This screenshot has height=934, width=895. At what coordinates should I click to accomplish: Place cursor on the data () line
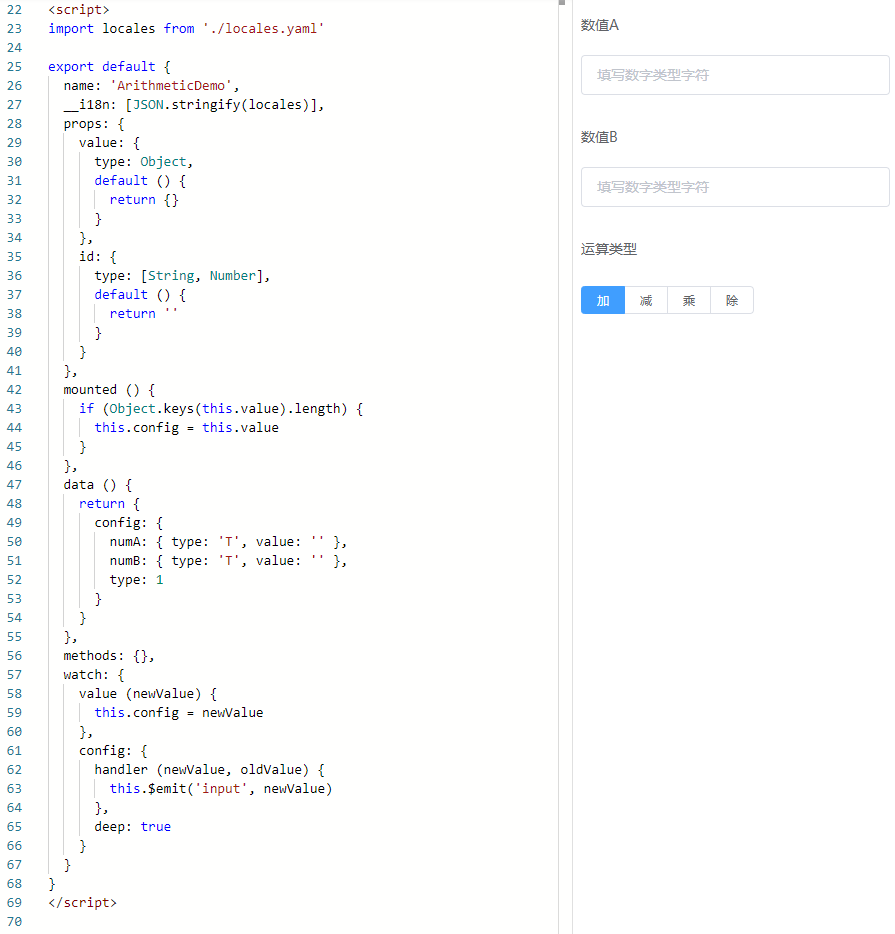pyautogui.click(x=97, y=485)
